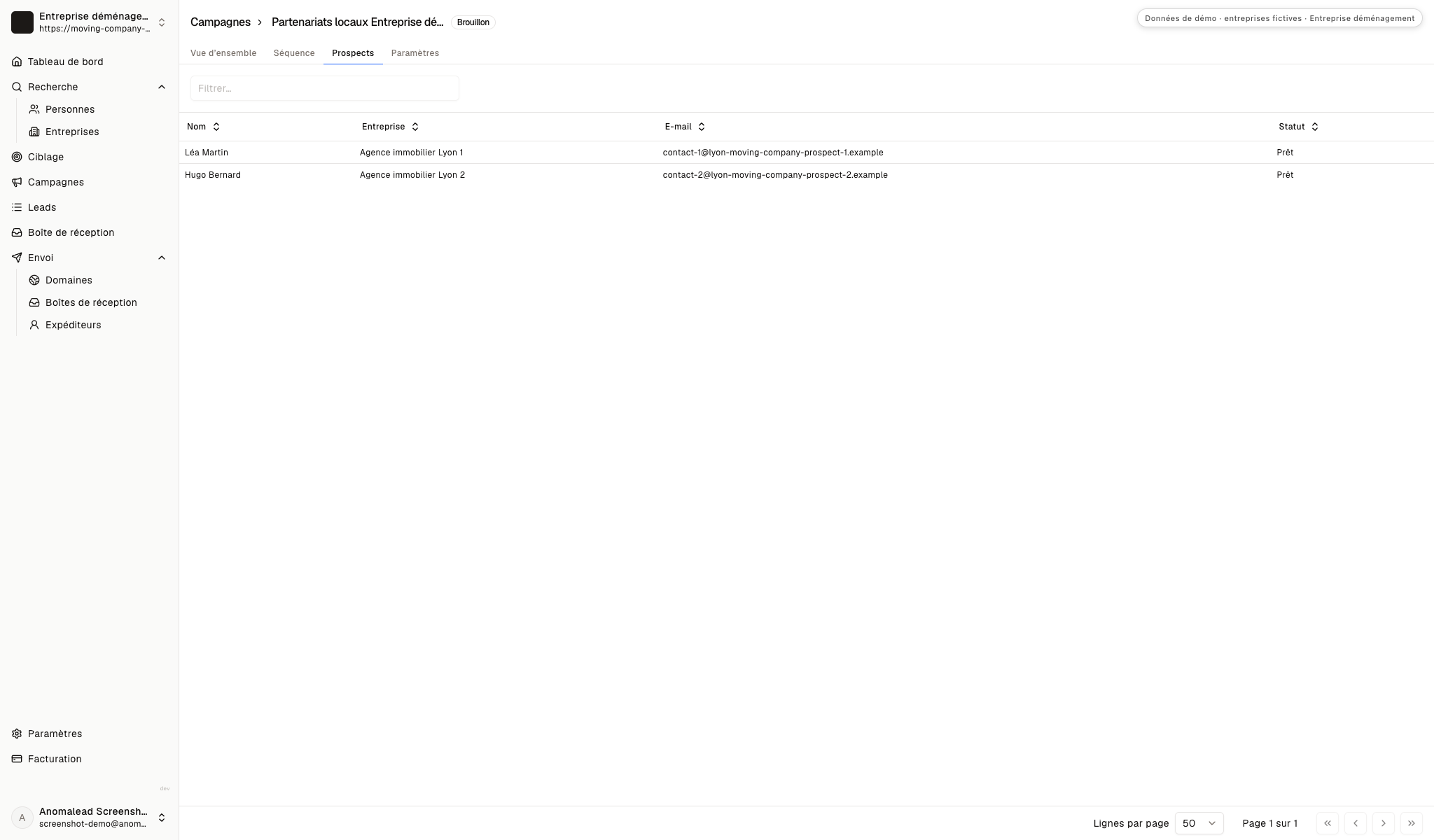Go back to the Campagnes breadcrumb

click(x=221, y=22)
